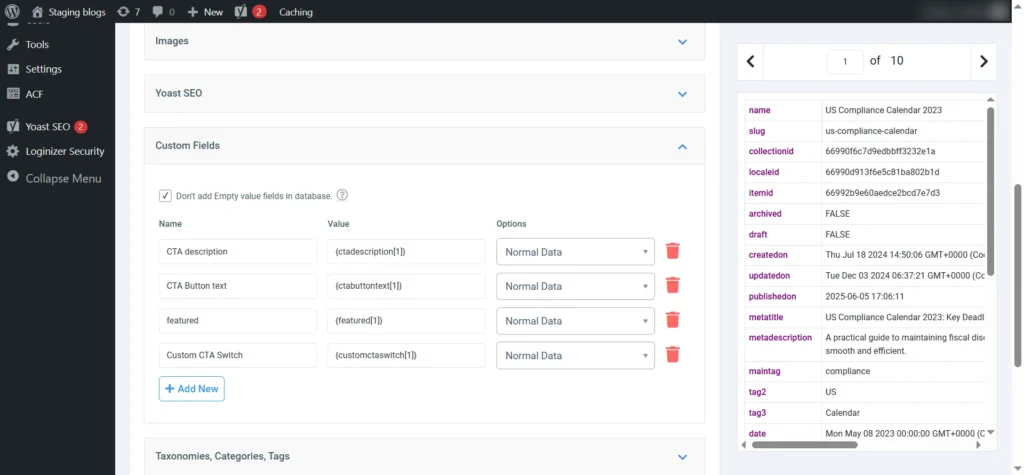The width and height of the screenshot is (1024, 475).
Task: Click the WordPress logo in admin bar
Action: [12, 12]
